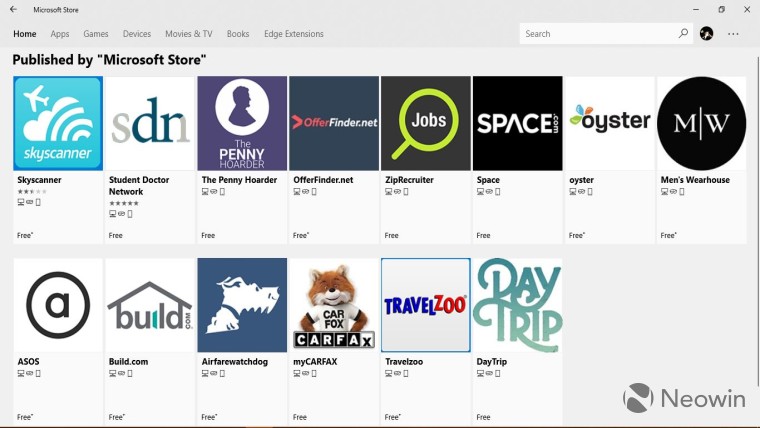Switch to the Apps tab
Image resolution: width=760 pixels, height=428 pixels.
click(60, 34)
